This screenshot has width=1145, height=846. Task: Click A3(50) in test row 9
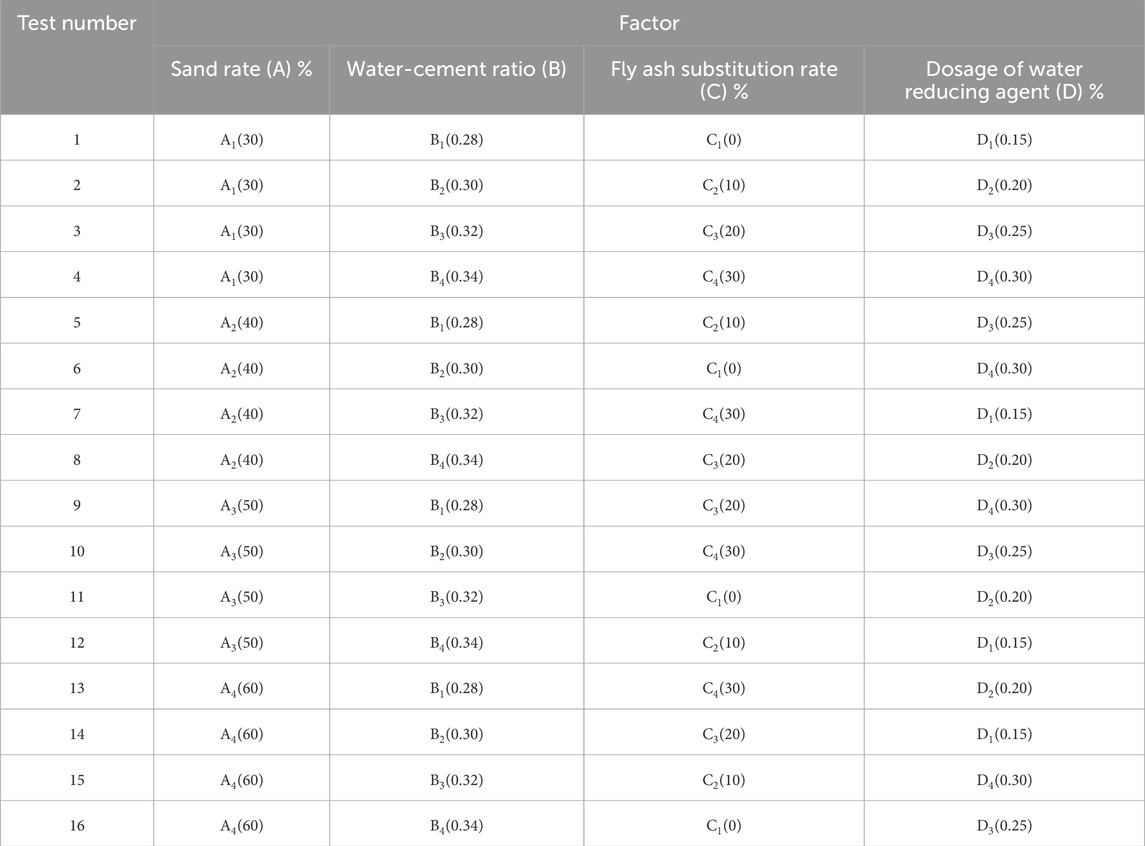(242, 505)
